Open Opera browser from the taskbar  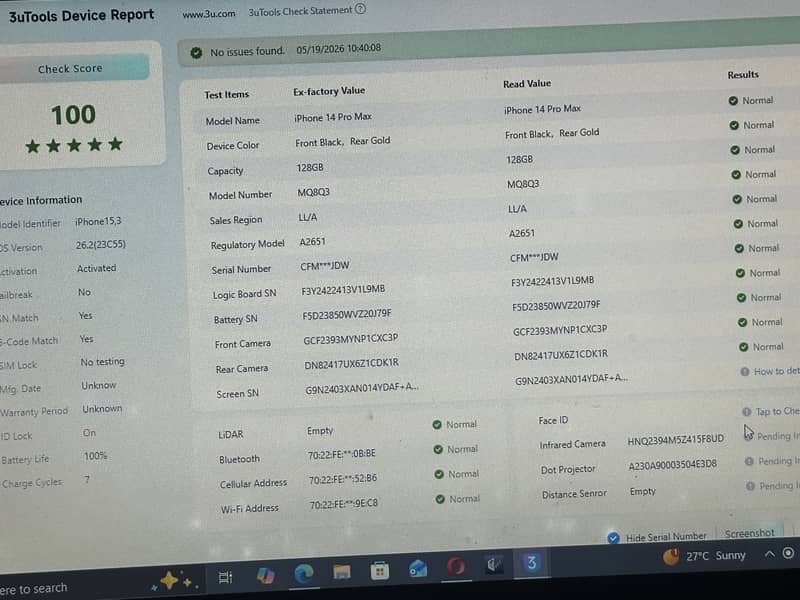456,566
